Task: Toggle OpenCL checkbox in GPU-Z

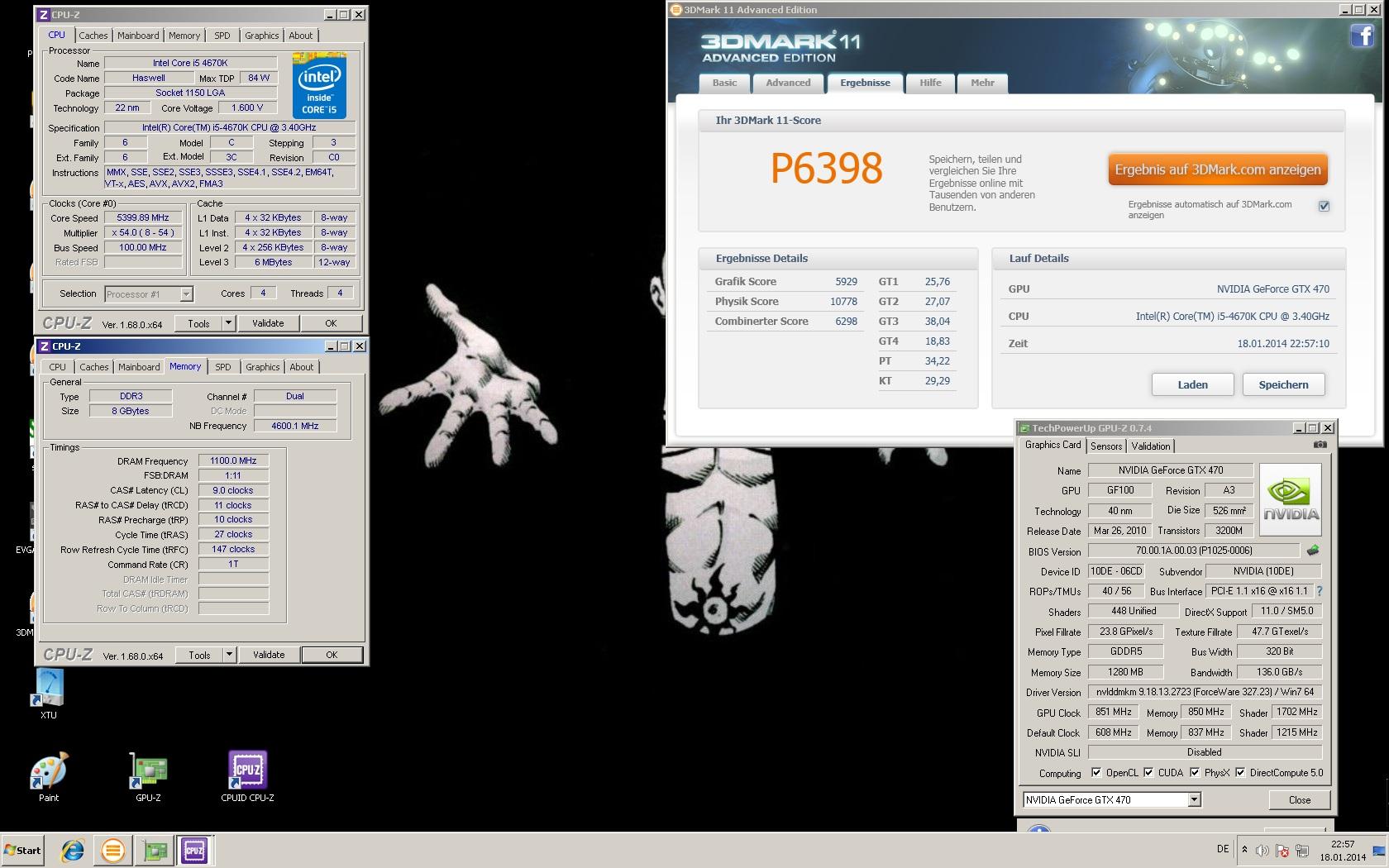Action: (x=1095, y=773)
